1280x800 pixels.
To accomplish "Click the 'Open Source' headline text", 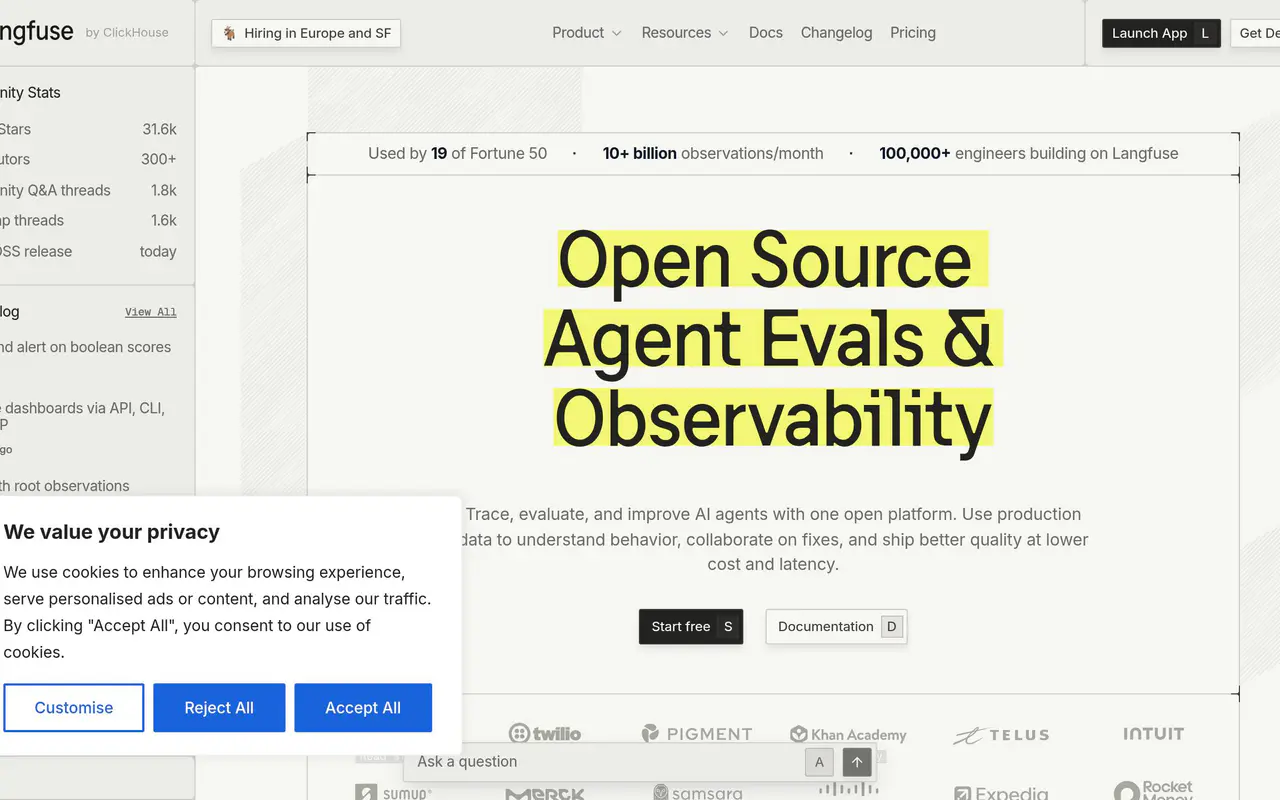I will coord(765,262).
